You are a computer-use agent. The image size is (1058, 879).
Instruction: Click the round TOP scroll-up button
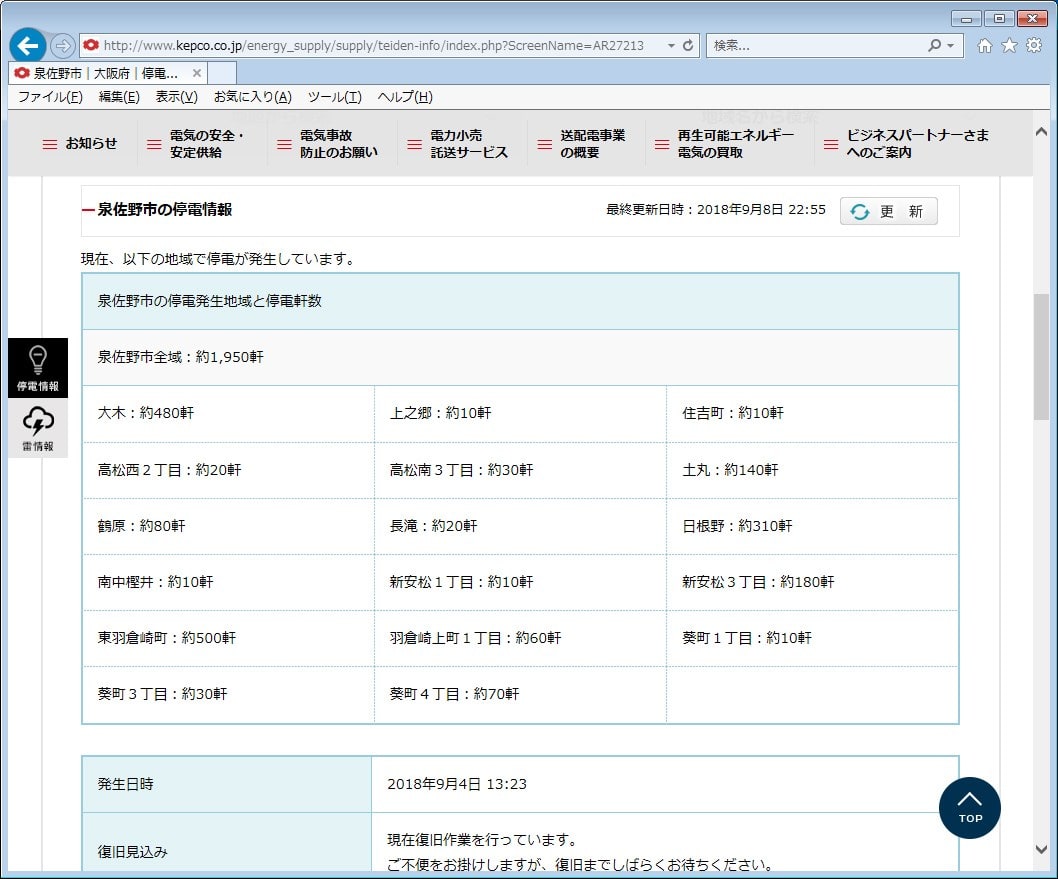click(x=969, y=807)
